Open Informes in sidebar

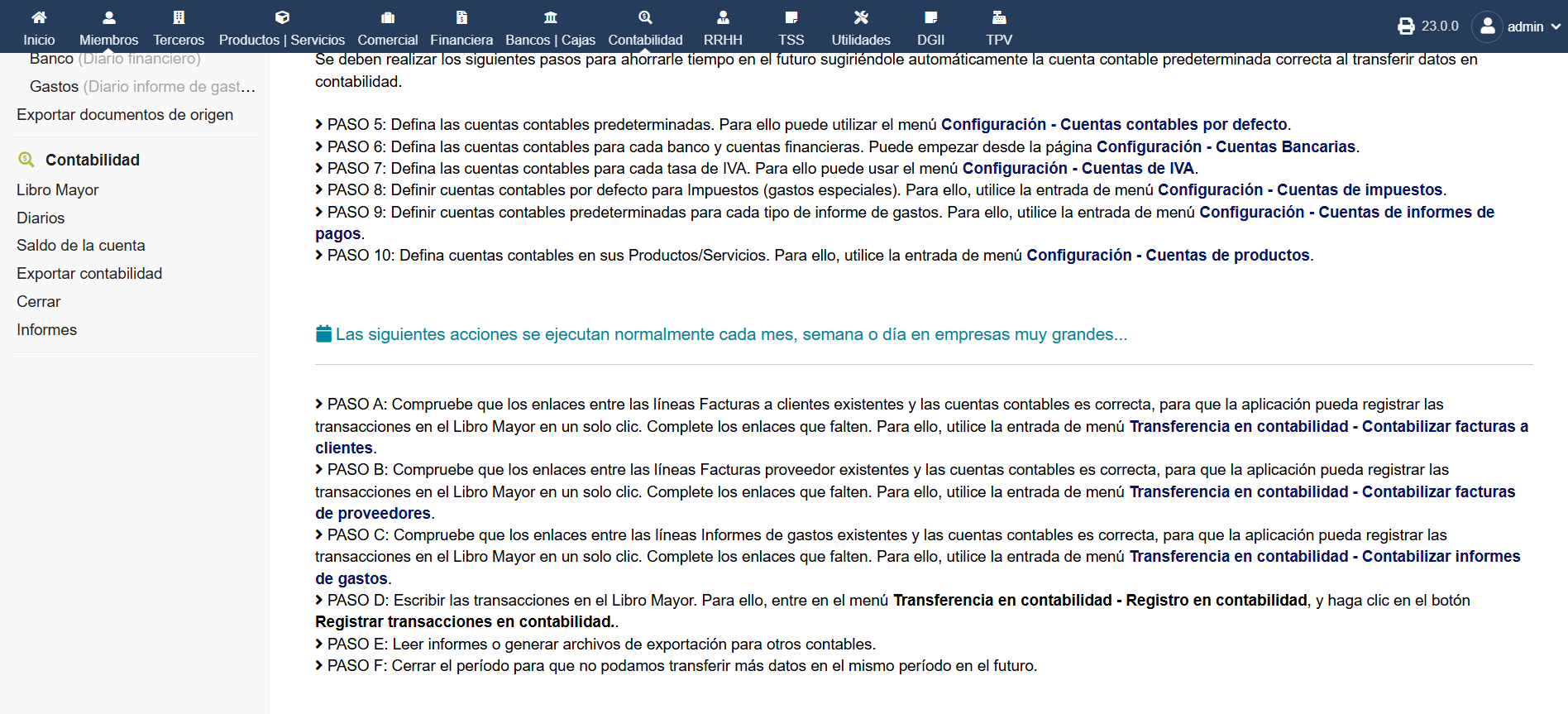pyautogui.click(x=47, y=330)
